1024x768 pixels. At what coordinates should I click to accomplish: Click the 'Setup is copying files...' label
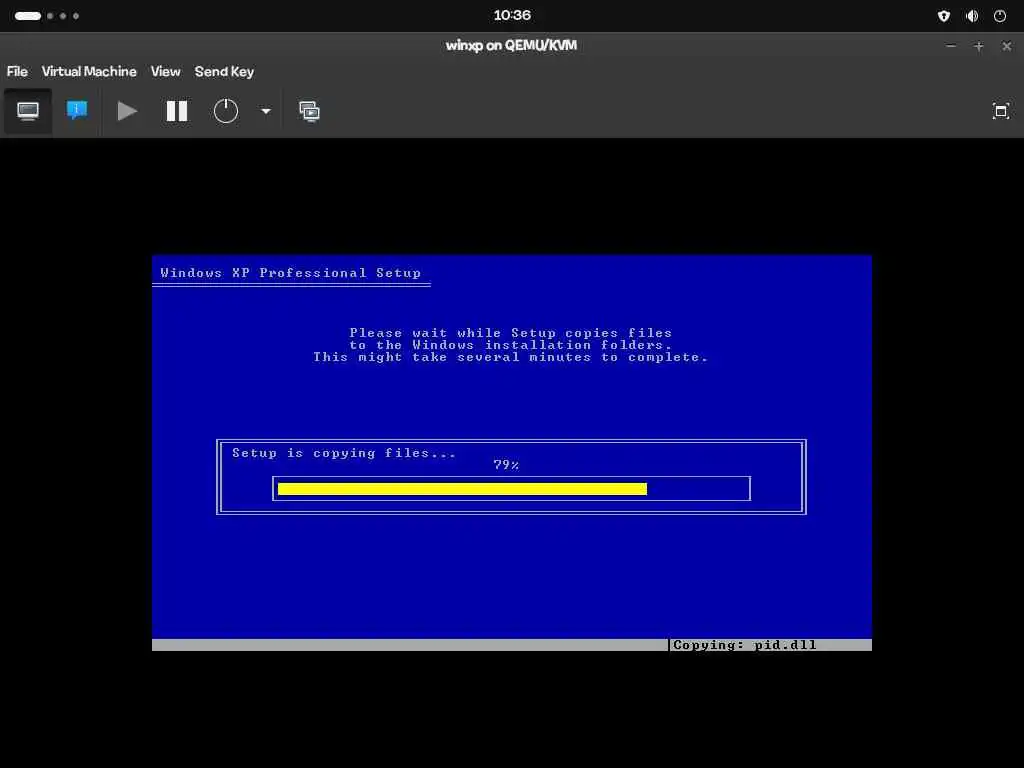point(344,453)
